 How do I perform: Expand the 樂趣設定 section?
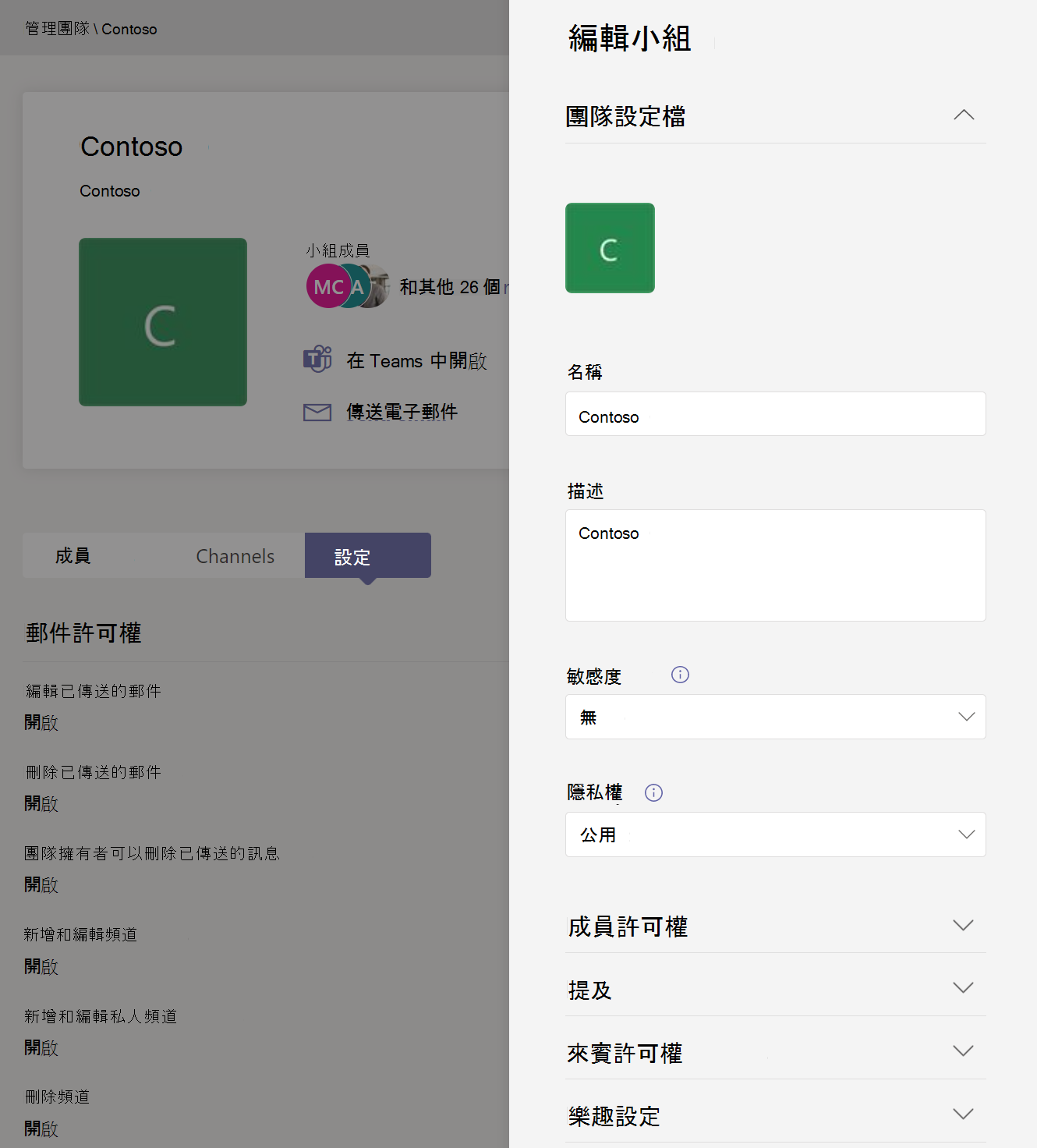coord(964,1114)
